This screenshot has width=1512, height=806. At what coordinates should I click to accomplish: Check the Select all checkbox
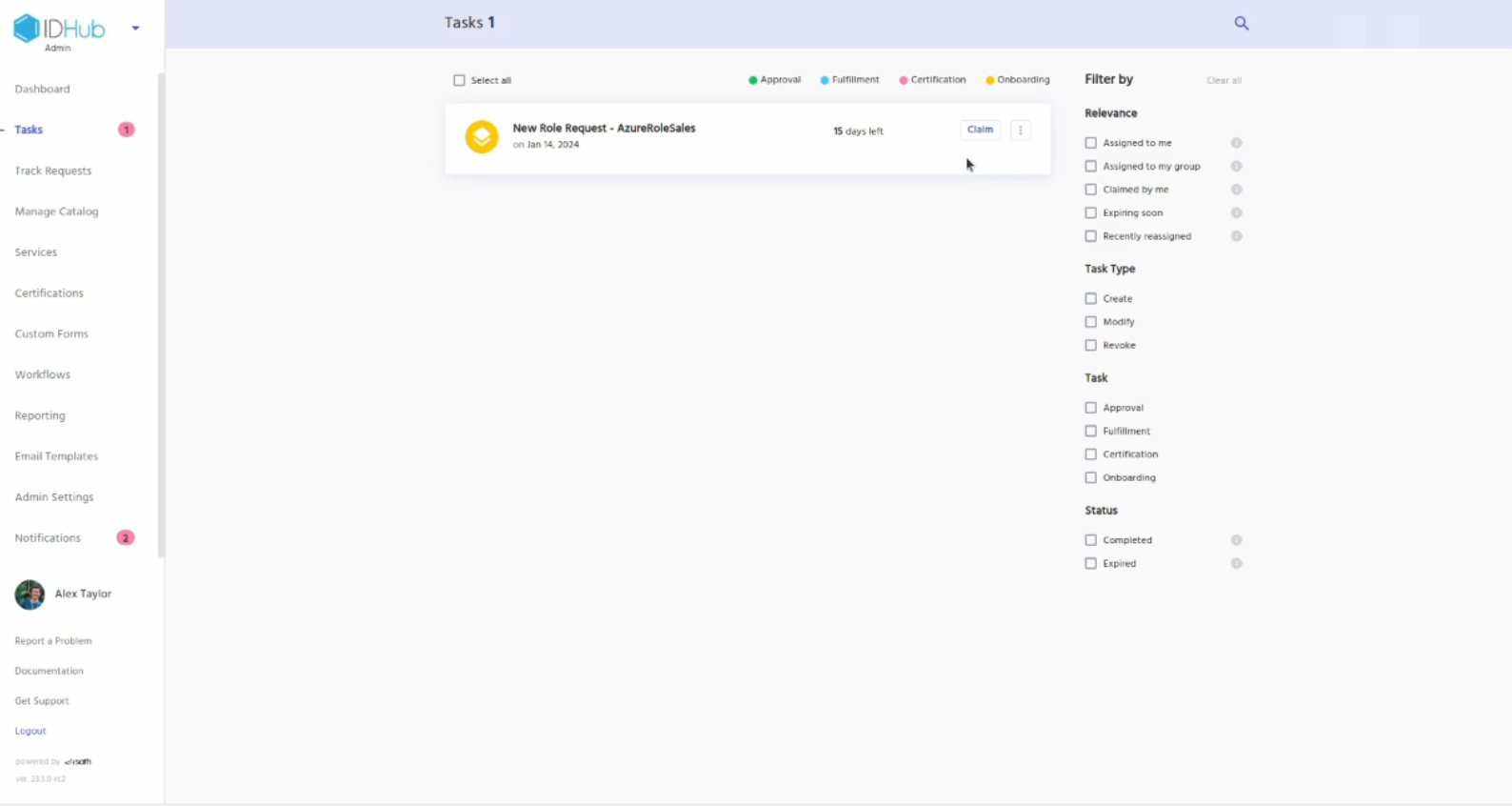point(459,81)
